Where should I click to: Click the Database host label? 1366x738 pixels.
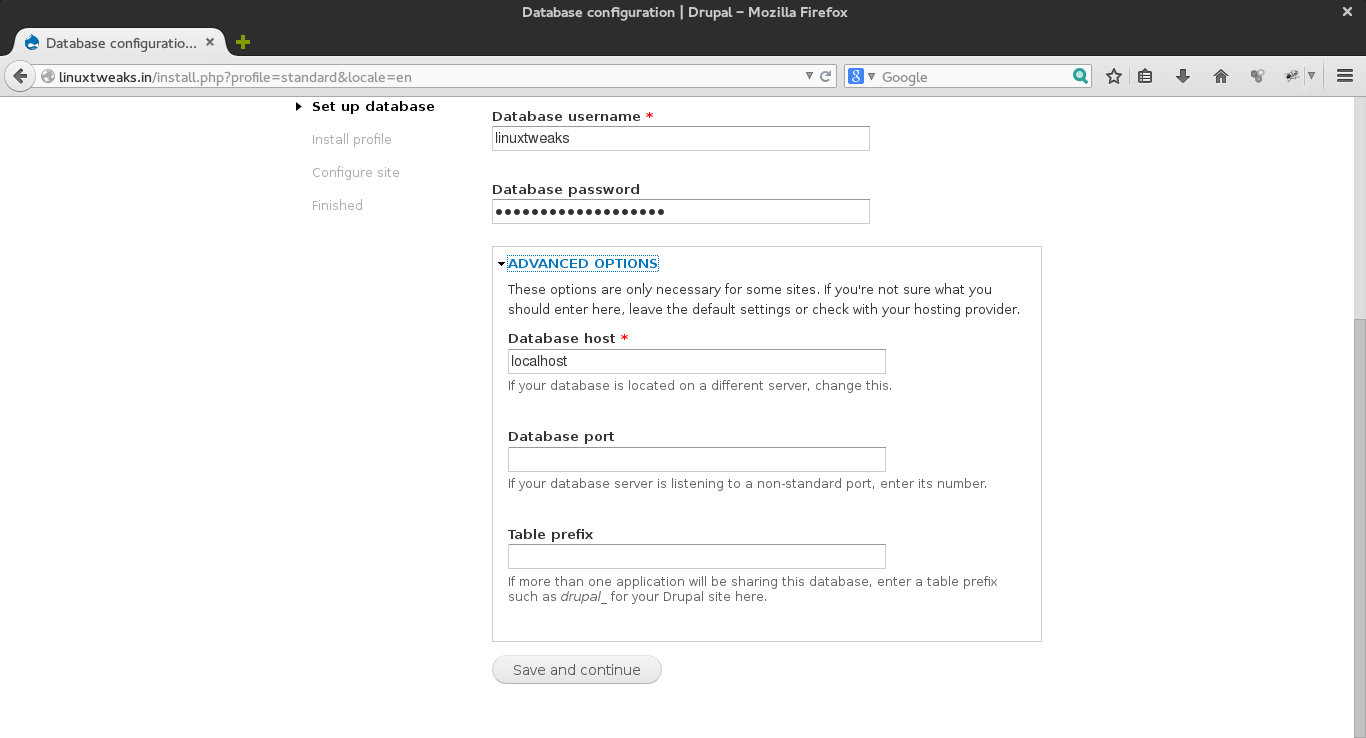click(x=561, y=338)
